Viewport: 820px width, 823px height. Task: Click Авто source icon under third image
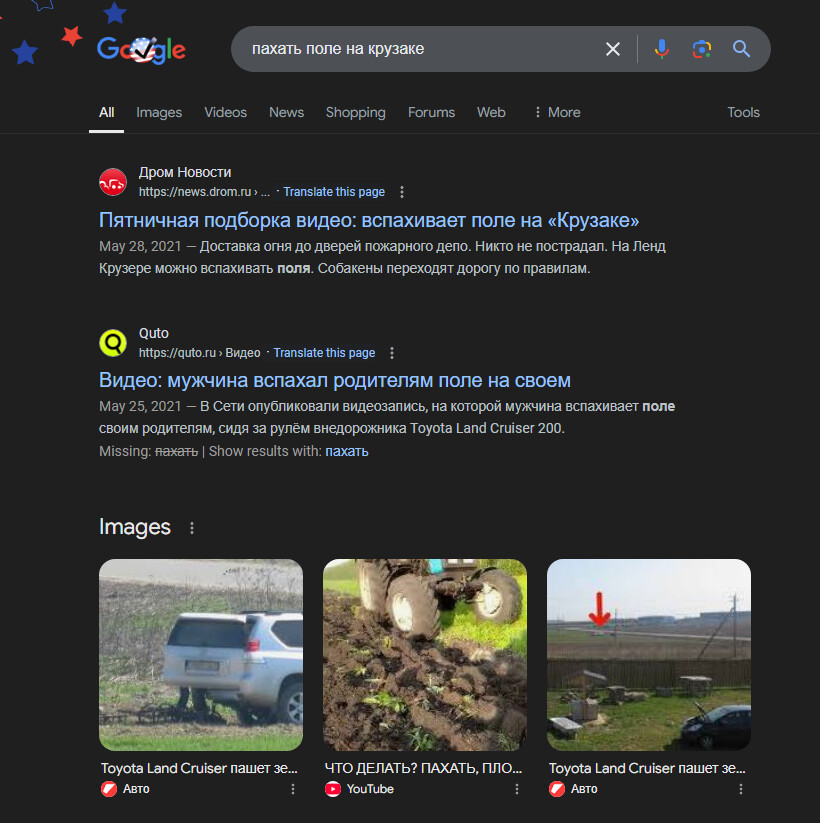tap(557, 789)
